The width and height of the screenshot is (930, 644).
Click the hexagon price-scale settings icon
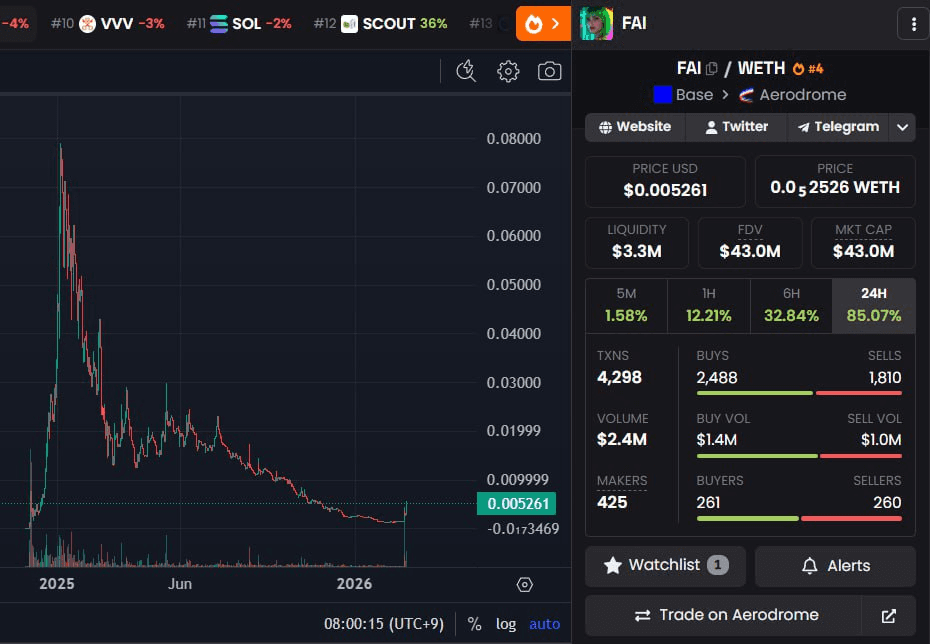click(x=525, y=585)
